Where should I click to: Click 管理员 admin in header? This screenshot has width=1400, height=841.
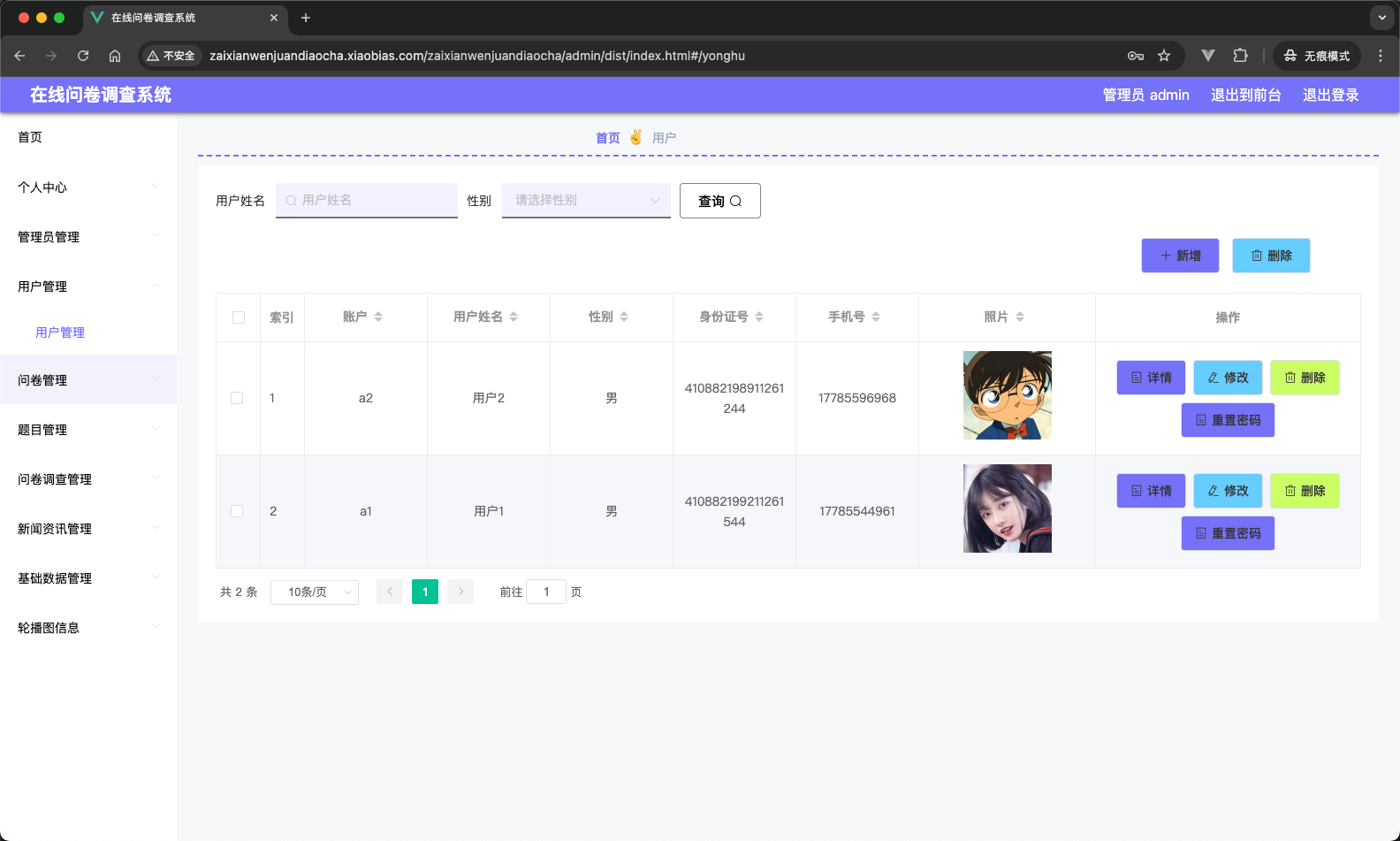pos(1146,95)
